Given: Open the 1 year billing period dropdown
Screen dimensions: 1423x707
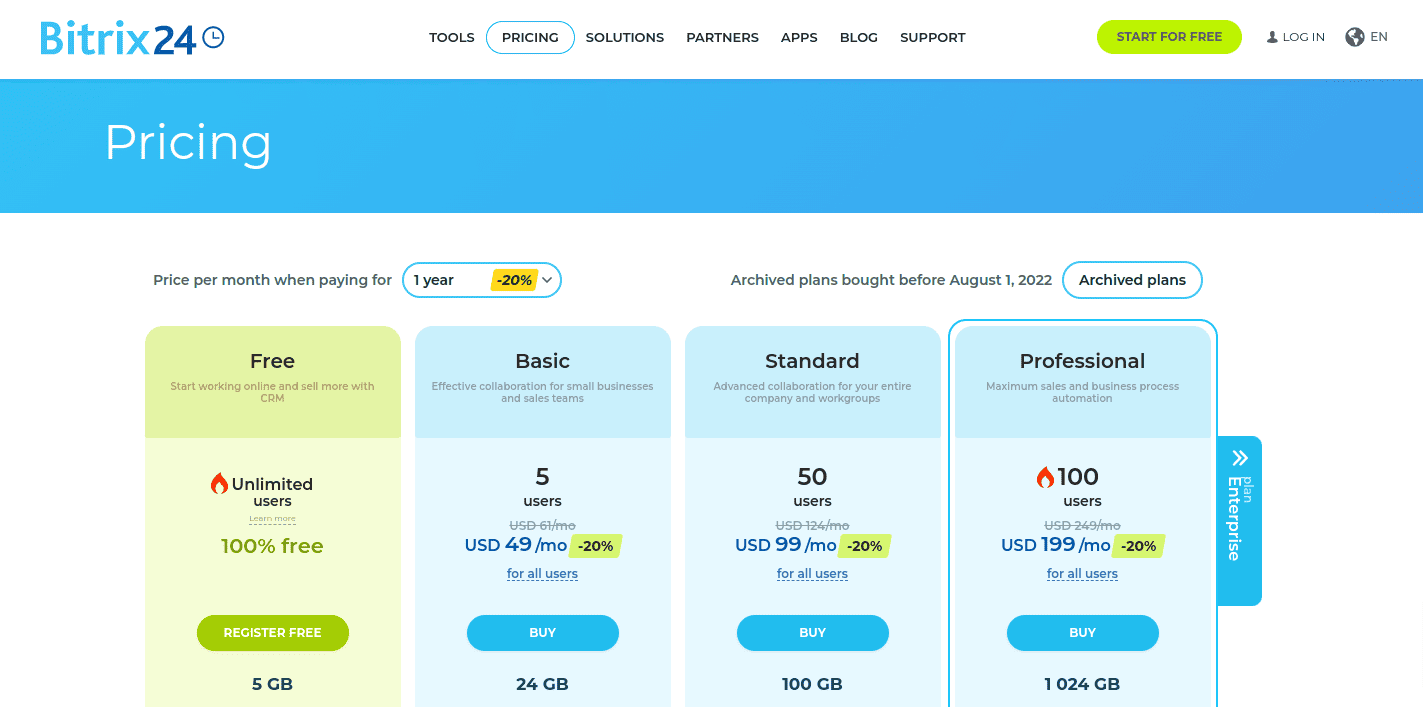Looking at the screenshot, I should click(482, 280).
